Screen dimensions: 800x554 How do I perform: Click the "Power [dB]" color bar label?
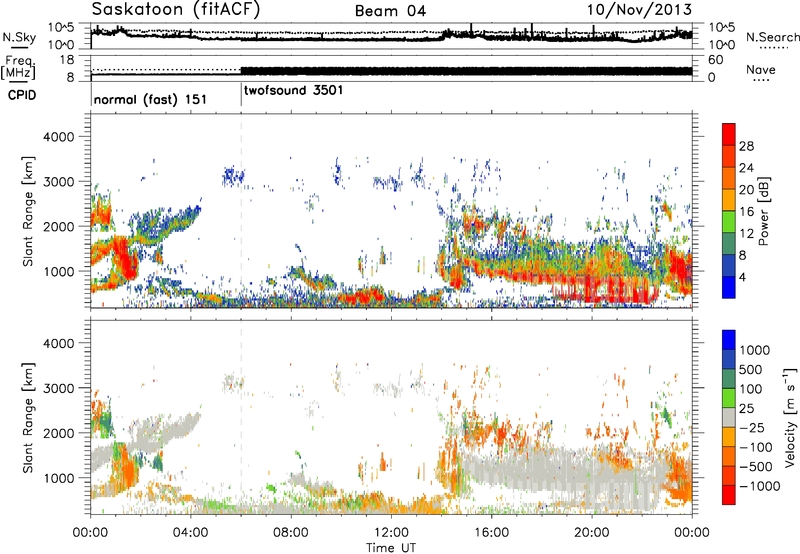click(764, 211)
